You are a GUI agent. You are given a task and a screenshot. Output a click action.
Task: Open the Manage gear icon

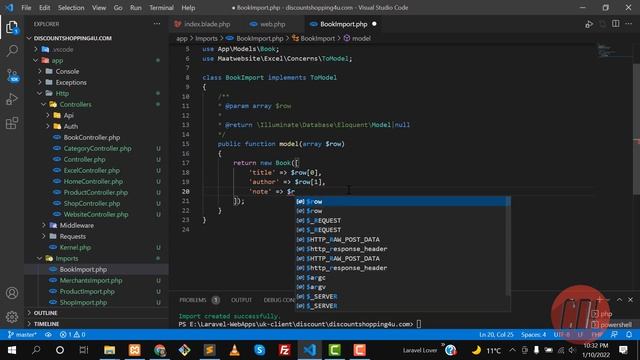click(12, 316)
